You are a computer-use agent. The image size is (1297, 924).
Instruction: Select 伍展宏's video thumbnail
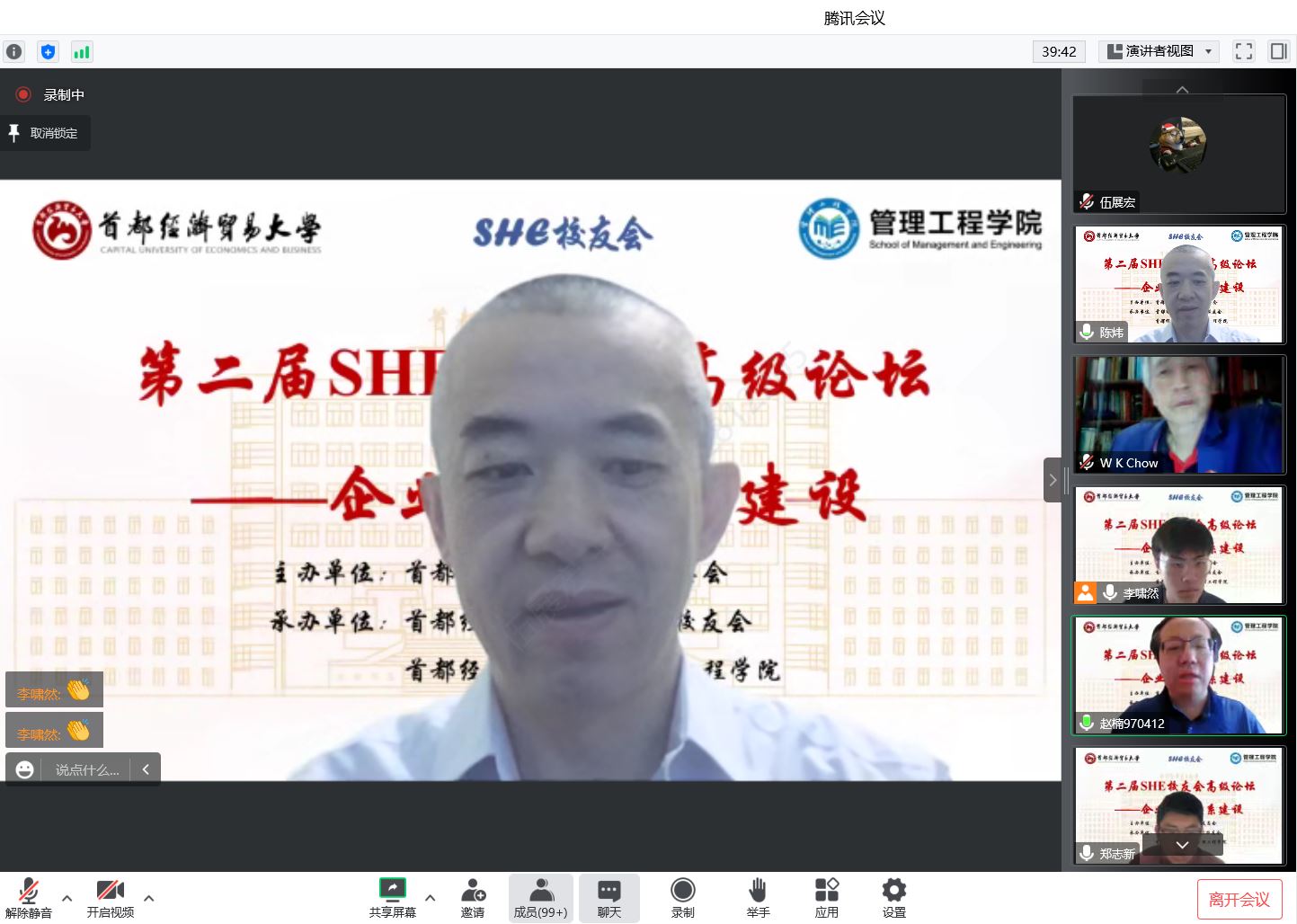pyautogui.click(x=1179, y=154)
